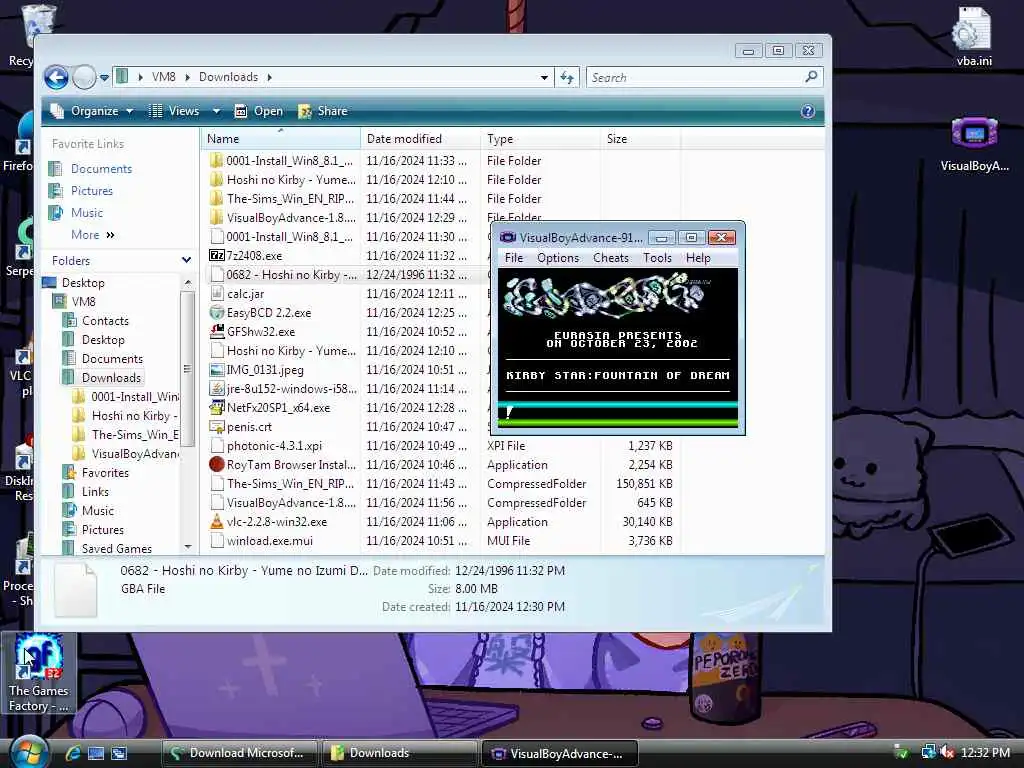Collapse the Folders pane
Image resolution: width=1024 pixels, height=768 pixels.
pos(186,260)
